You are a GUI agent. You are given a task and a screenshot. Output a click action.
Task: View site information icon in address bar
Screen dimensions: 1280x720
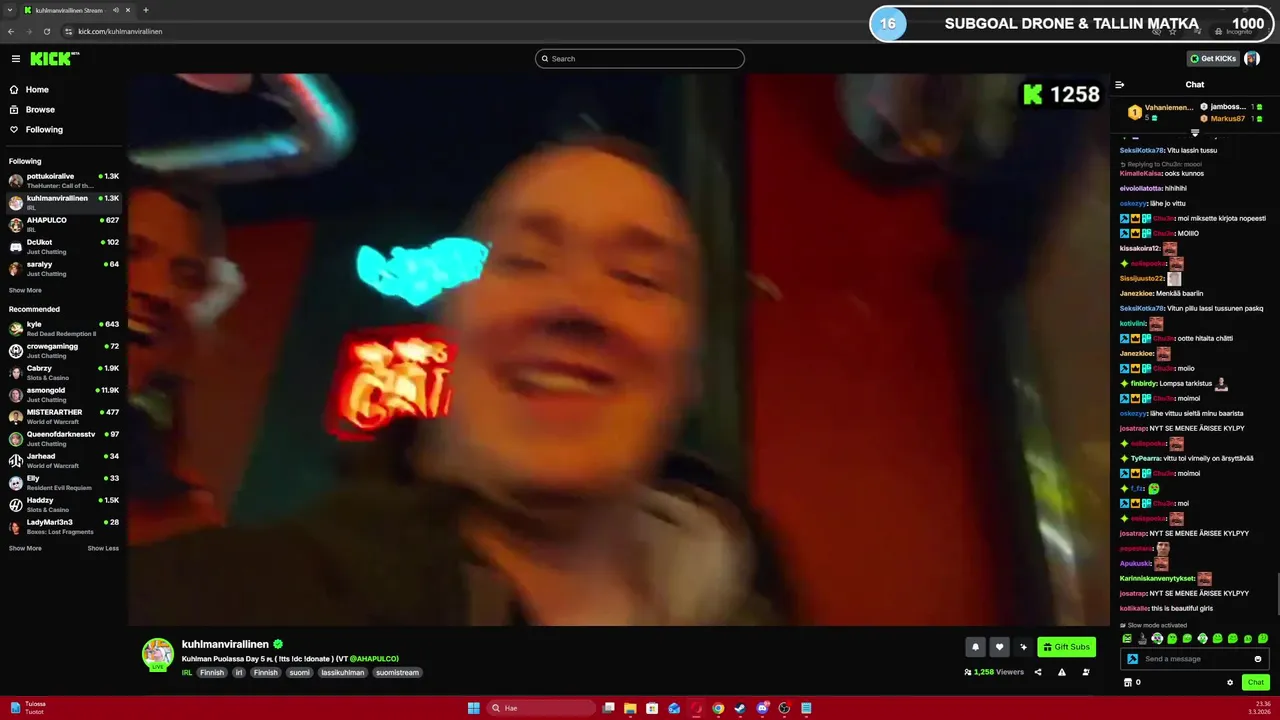(68, 31)
